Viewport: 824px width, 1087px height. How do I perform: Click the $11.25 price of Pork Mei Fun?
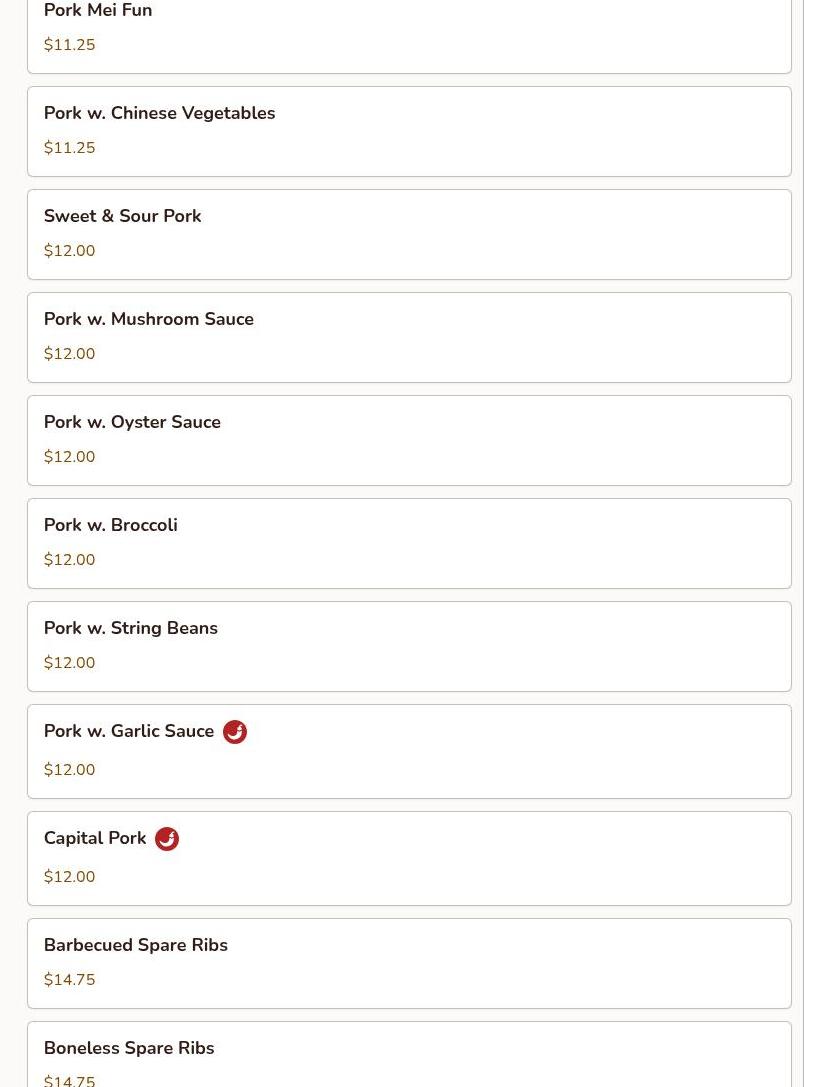click(69, 44)
